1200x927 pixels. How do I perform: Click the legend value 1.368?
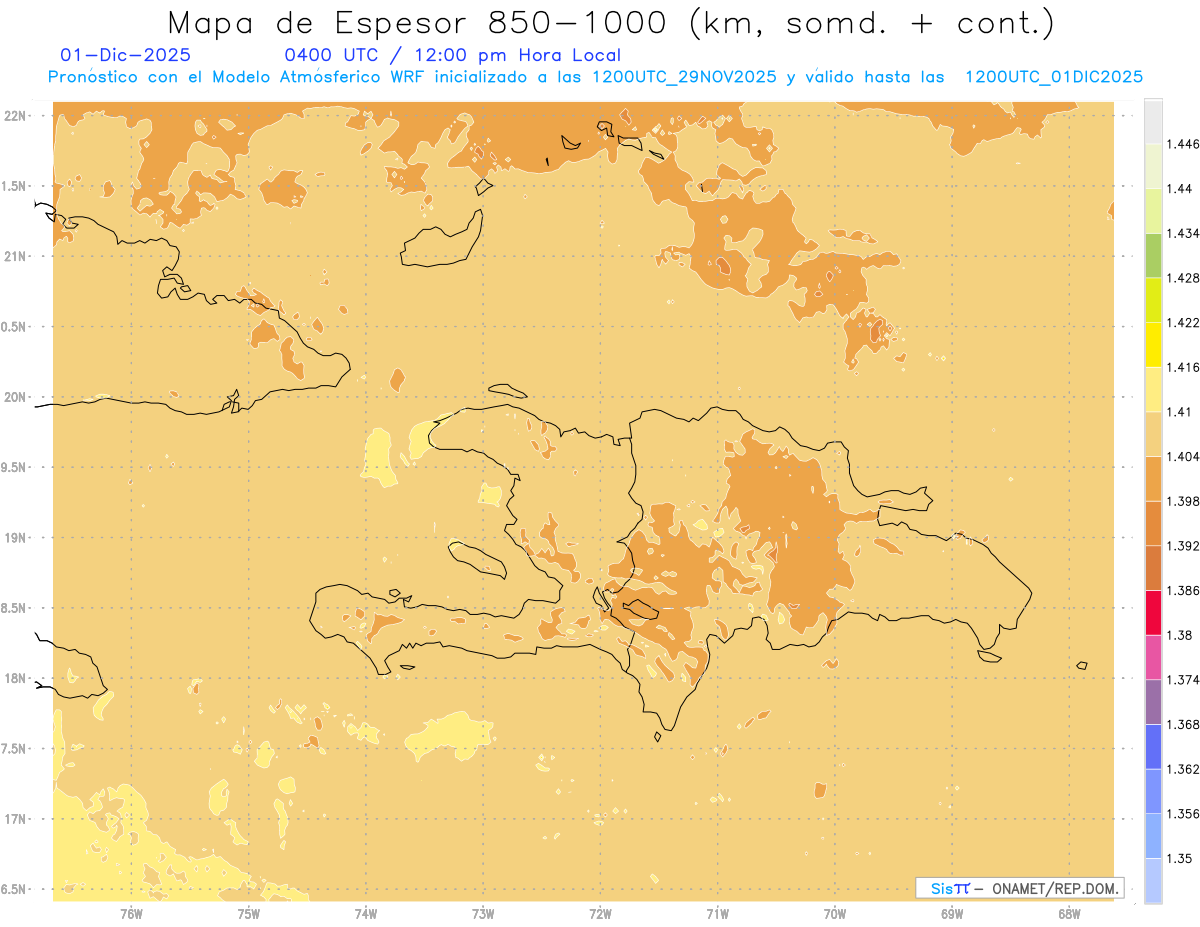1183,724
